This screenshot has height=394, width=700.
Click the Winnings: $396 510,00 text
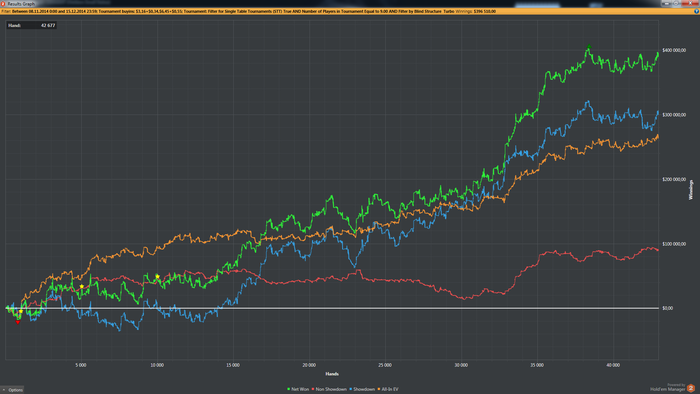tap(475, 11)
